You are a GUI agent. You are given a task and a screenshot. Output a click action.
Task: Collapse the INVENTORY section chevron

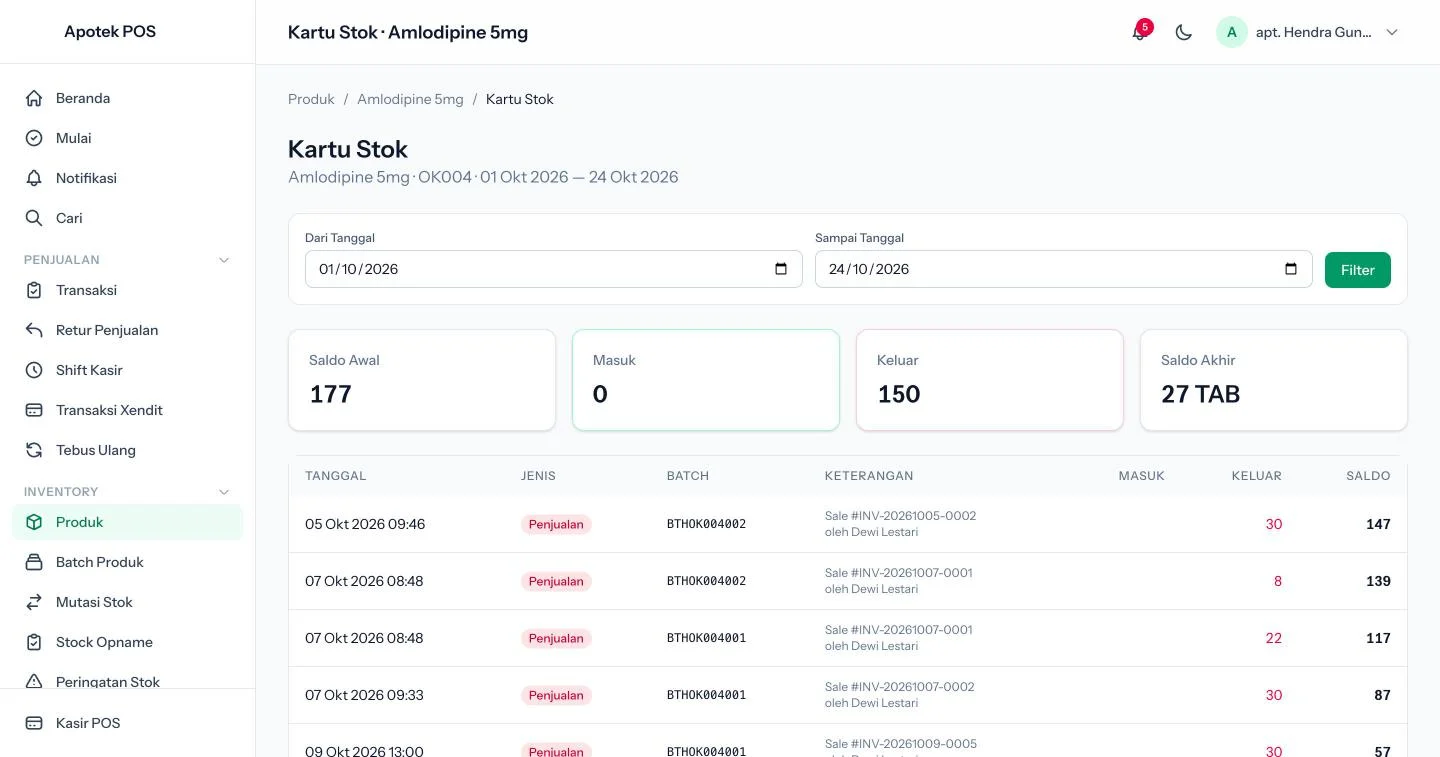click(x=224, y=492)
